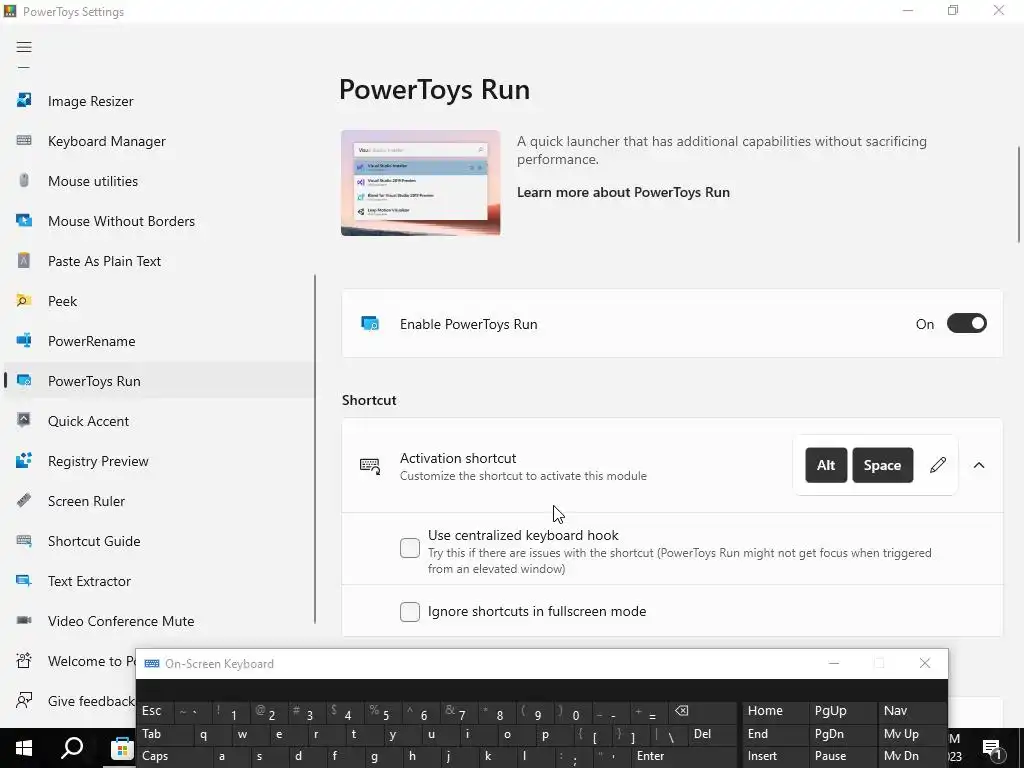Toggle Enable PowerToys Run switch
1024x768 pixels.
click(x=967, y=324)
